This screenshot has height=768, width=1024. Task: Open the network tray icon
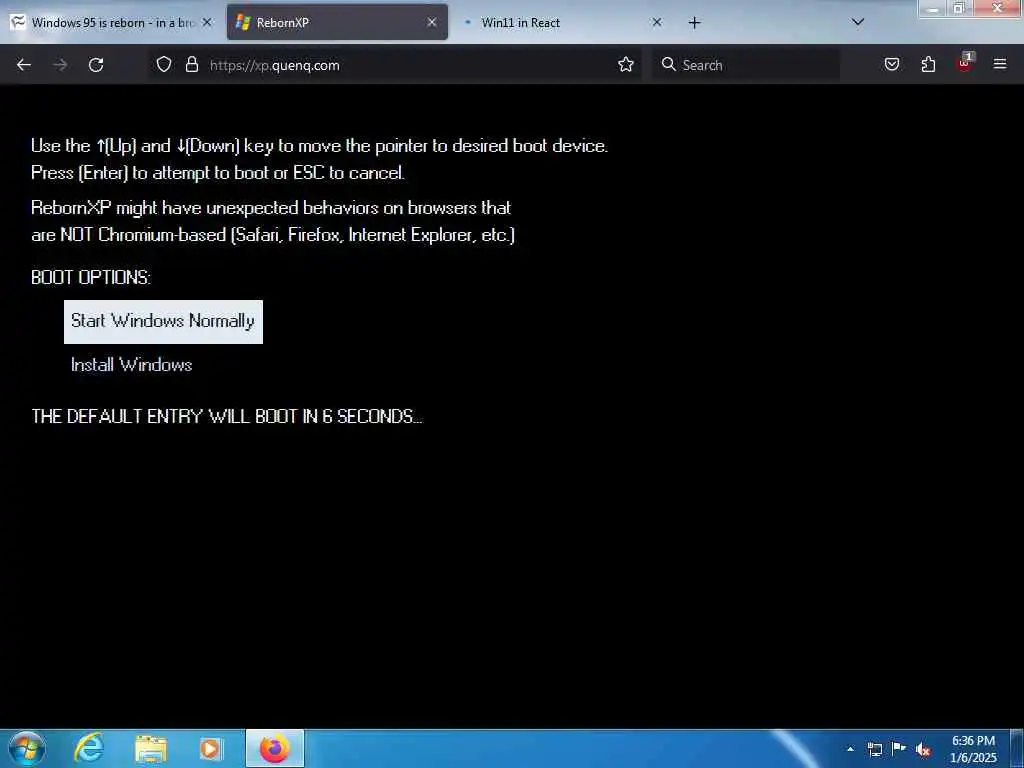tap(874, 749)
